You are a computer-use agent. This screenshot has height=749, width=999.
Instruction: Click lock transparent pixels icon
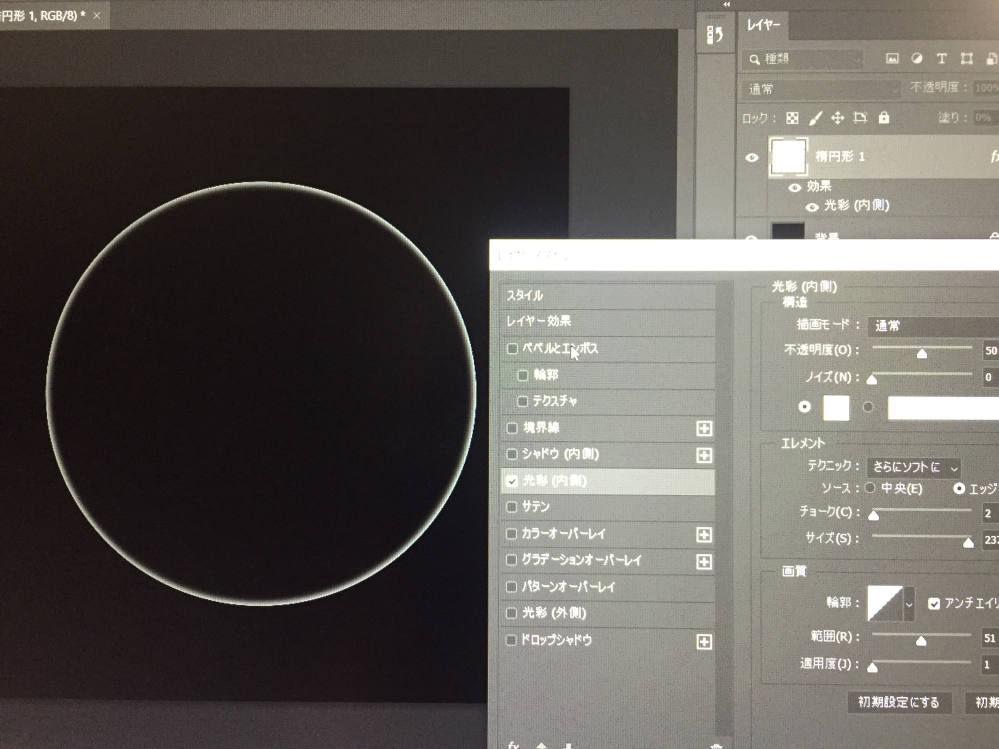coord(792,118)
